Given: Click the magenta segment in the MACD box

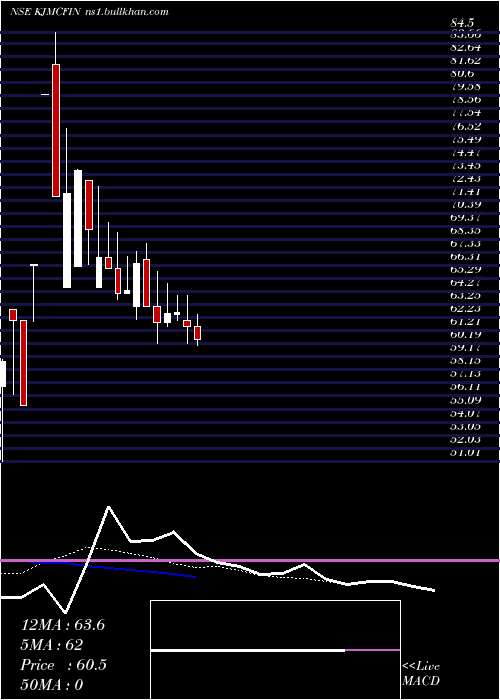Looking at the screenshot, I should coord(372,650).
